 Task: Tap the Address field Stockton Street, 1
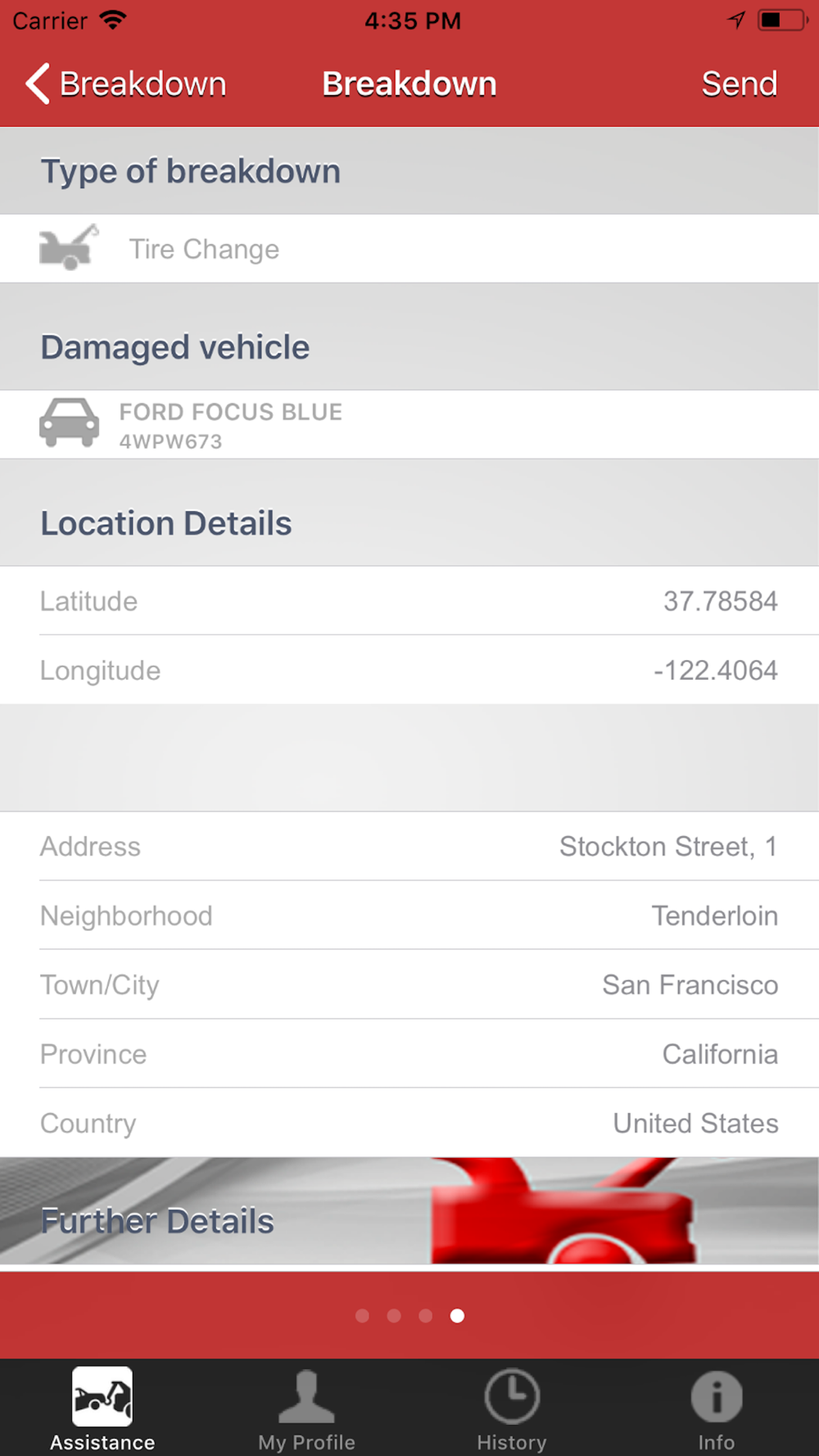click(409, 847)
